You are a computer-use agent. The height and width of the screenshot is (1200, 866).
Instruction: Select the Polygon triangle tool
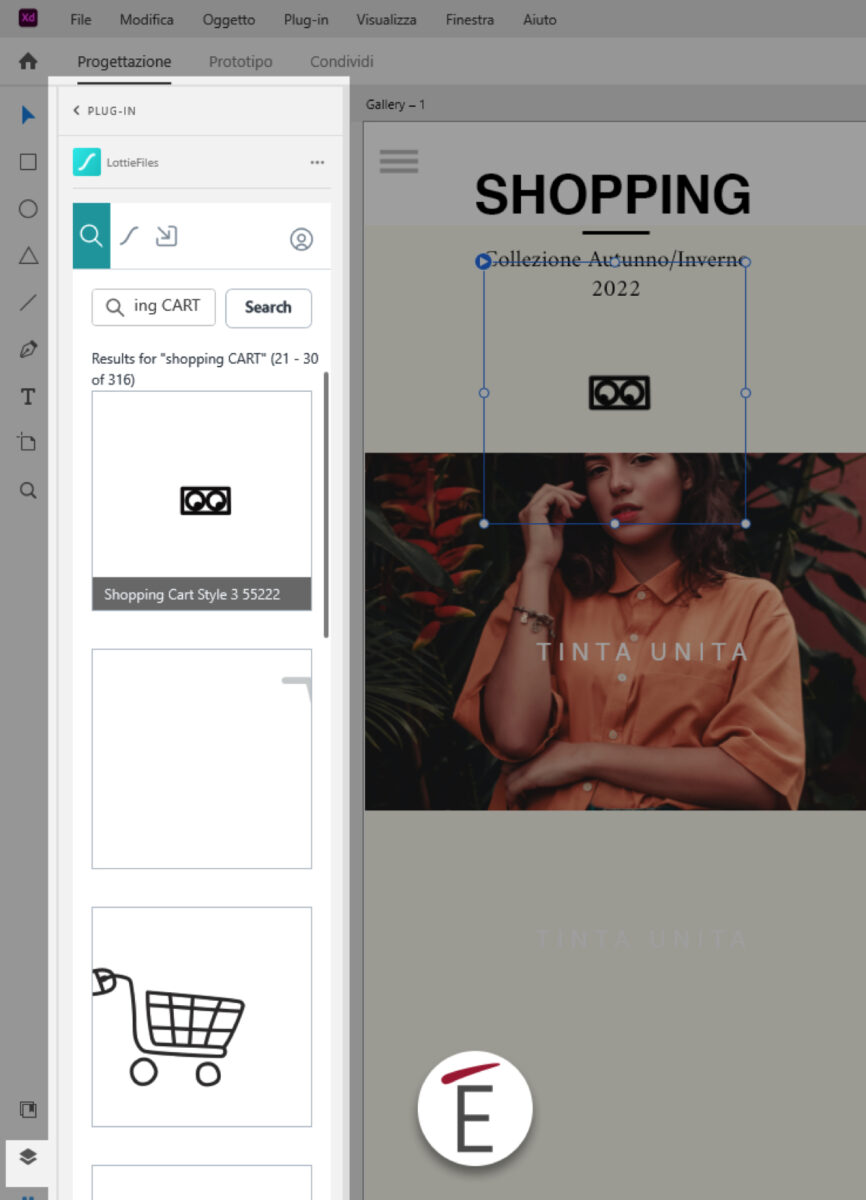point(28,256)
